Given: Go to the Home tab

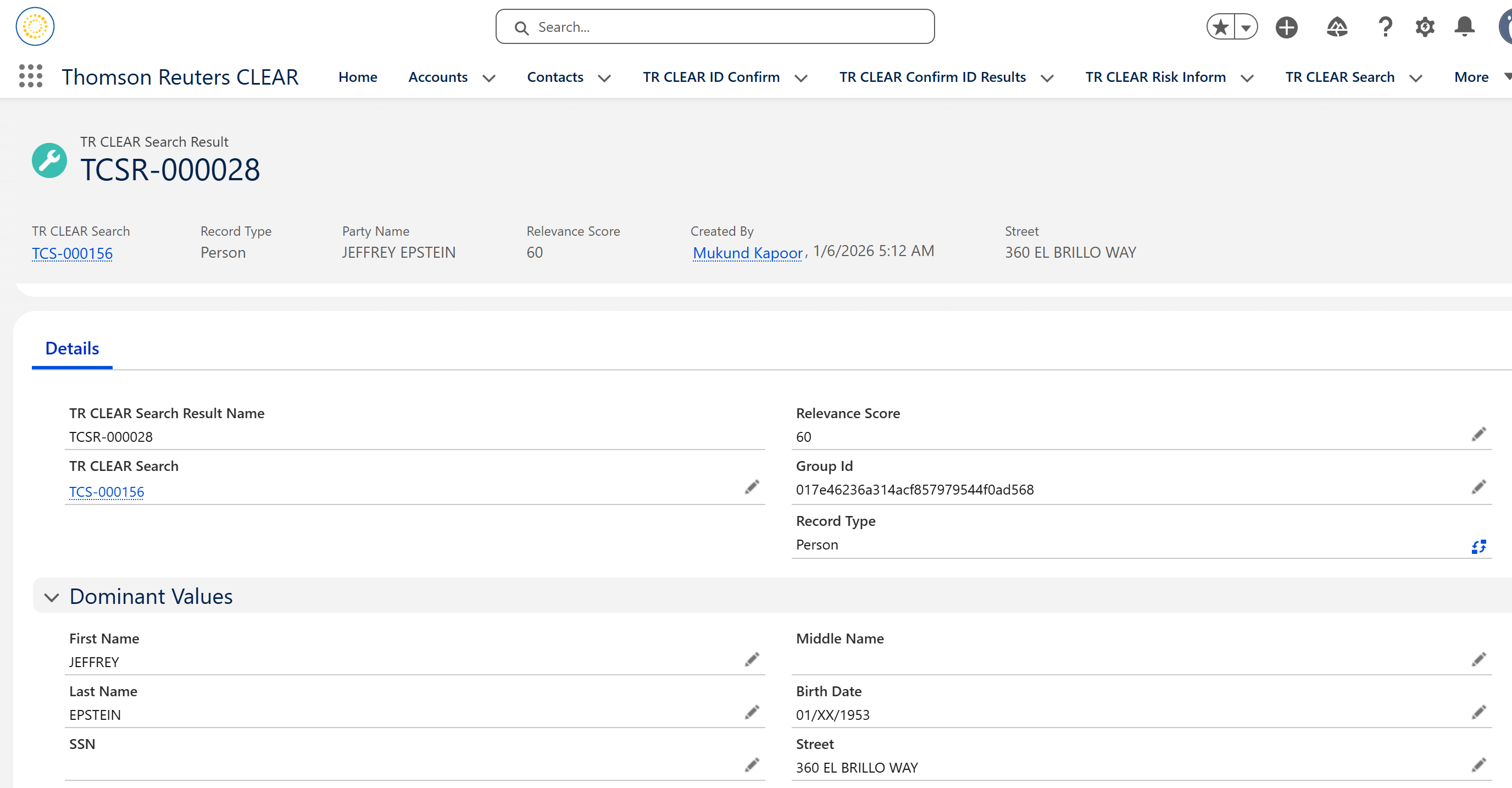Looking at the screenshot, I should (358, 77).
